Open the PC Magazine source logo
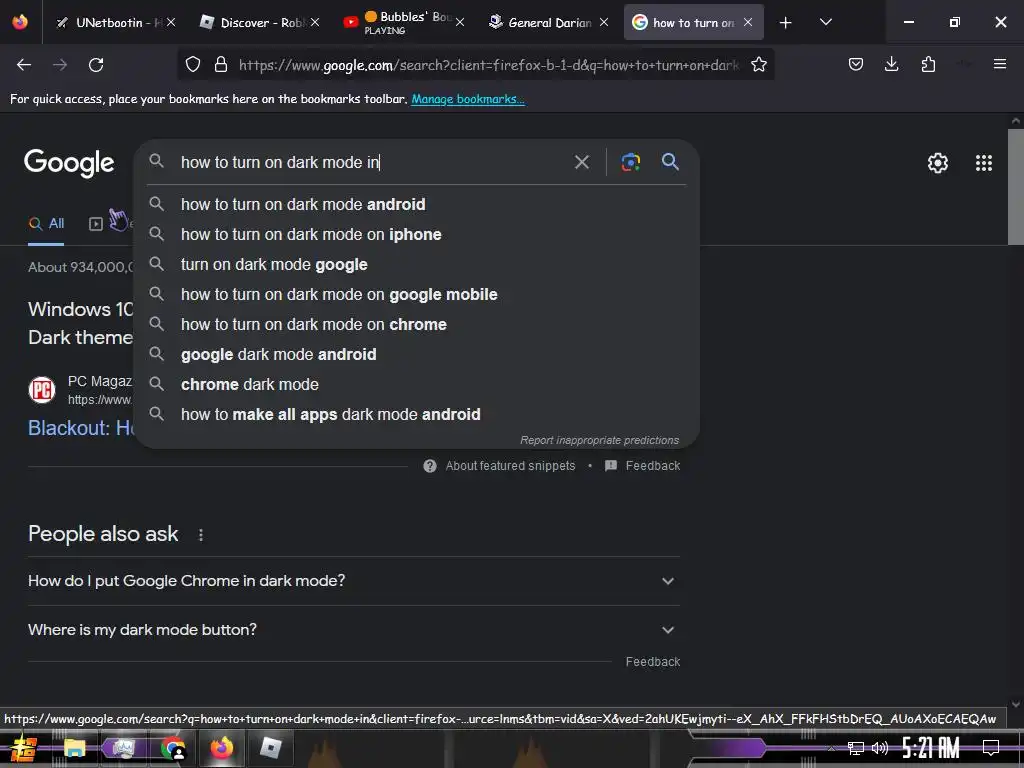1024x768 pixels. pyautogui.click(x=42, y=390)
